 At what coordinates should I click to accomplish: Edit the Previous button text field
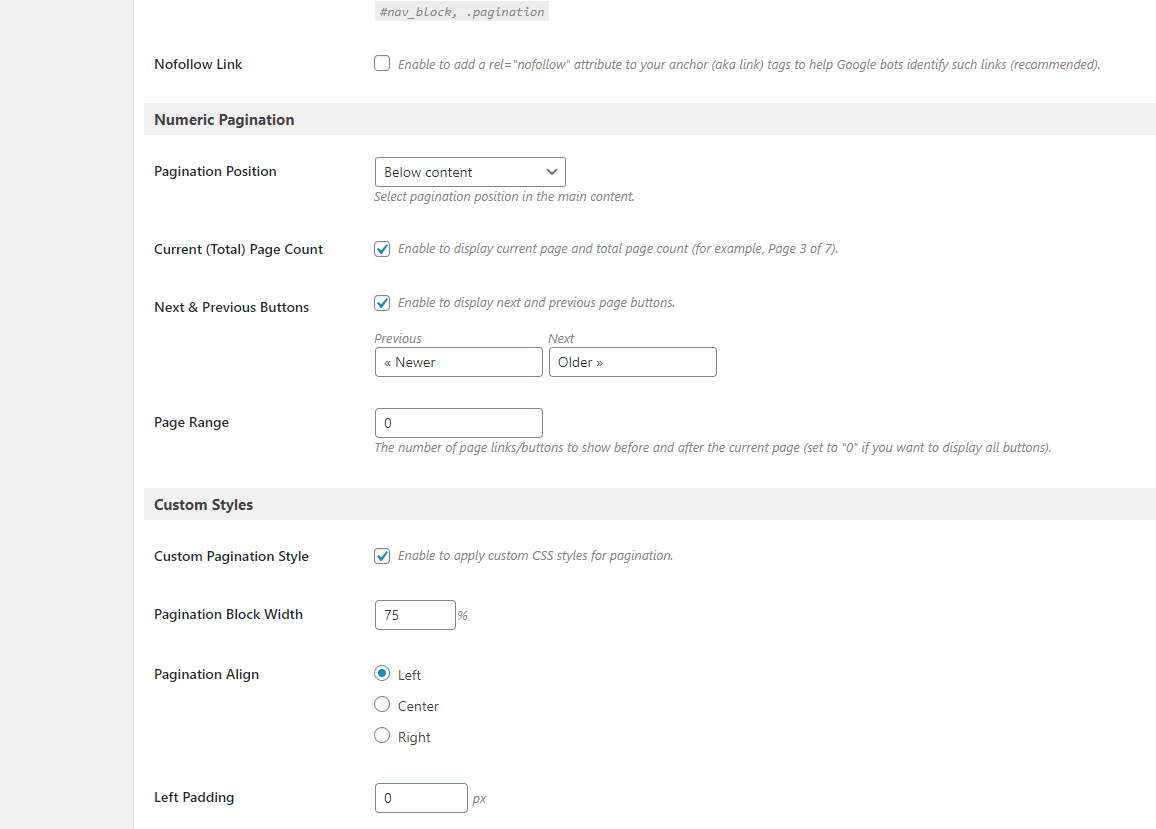pyautogui.click(x=459, y=362)
